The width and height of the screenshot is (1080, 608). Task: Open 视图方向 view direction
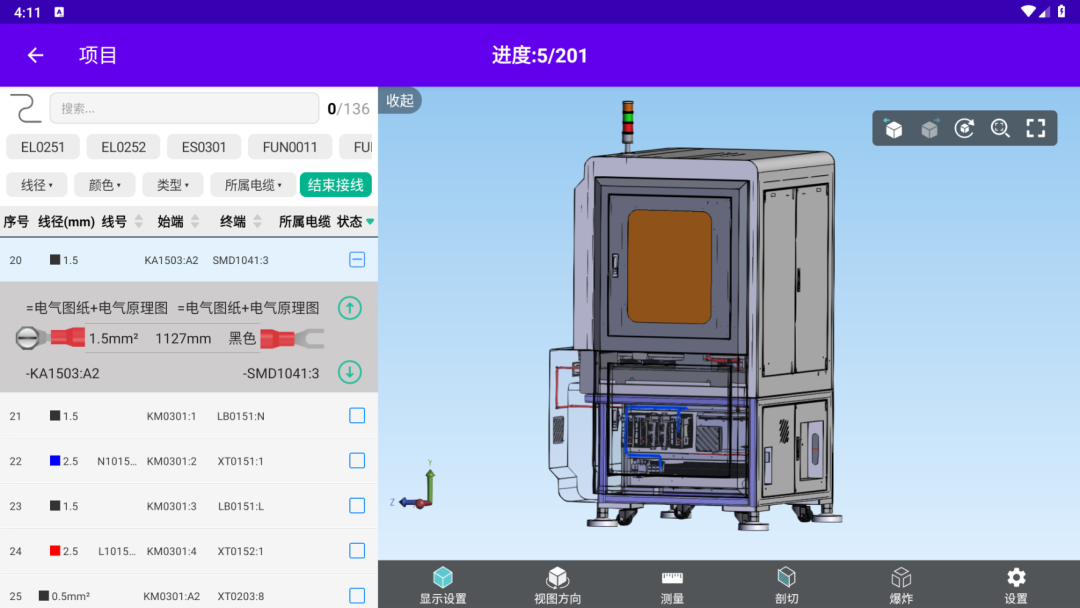pyautogui.click(x=557, y=585)
